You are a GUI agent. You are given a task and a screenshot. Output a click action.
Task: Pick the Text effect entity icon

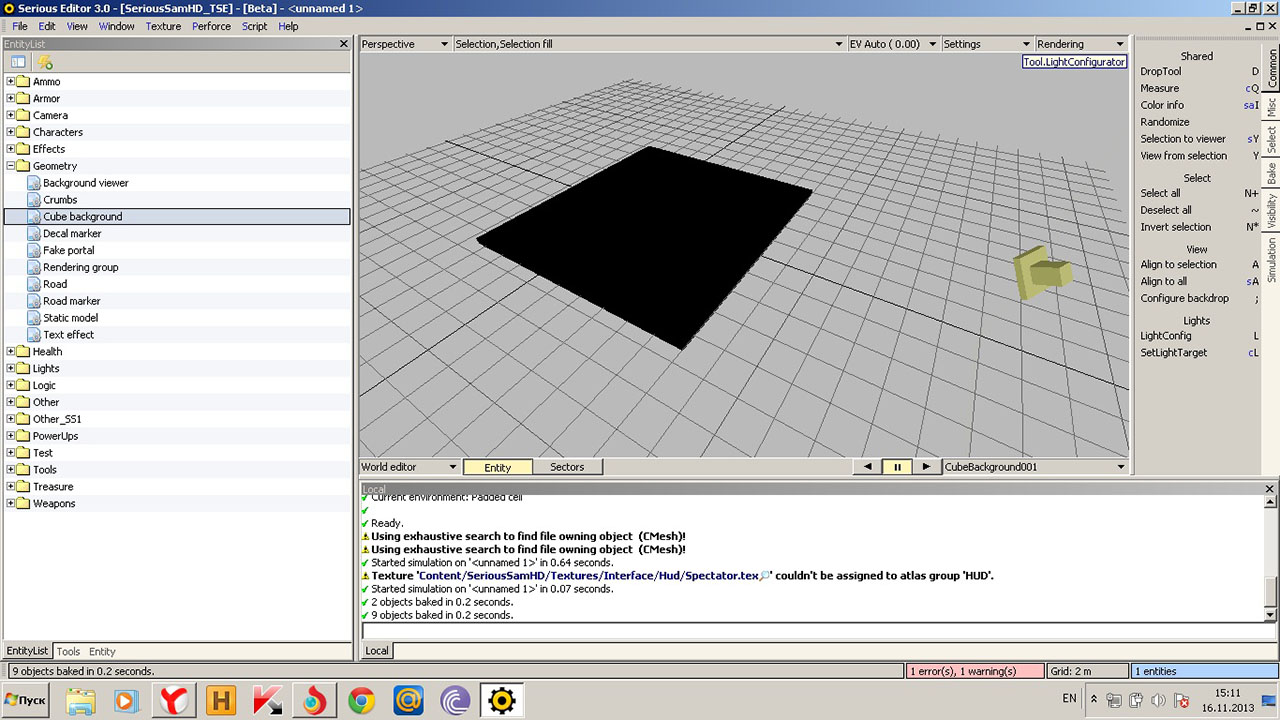tap(34, 335)
